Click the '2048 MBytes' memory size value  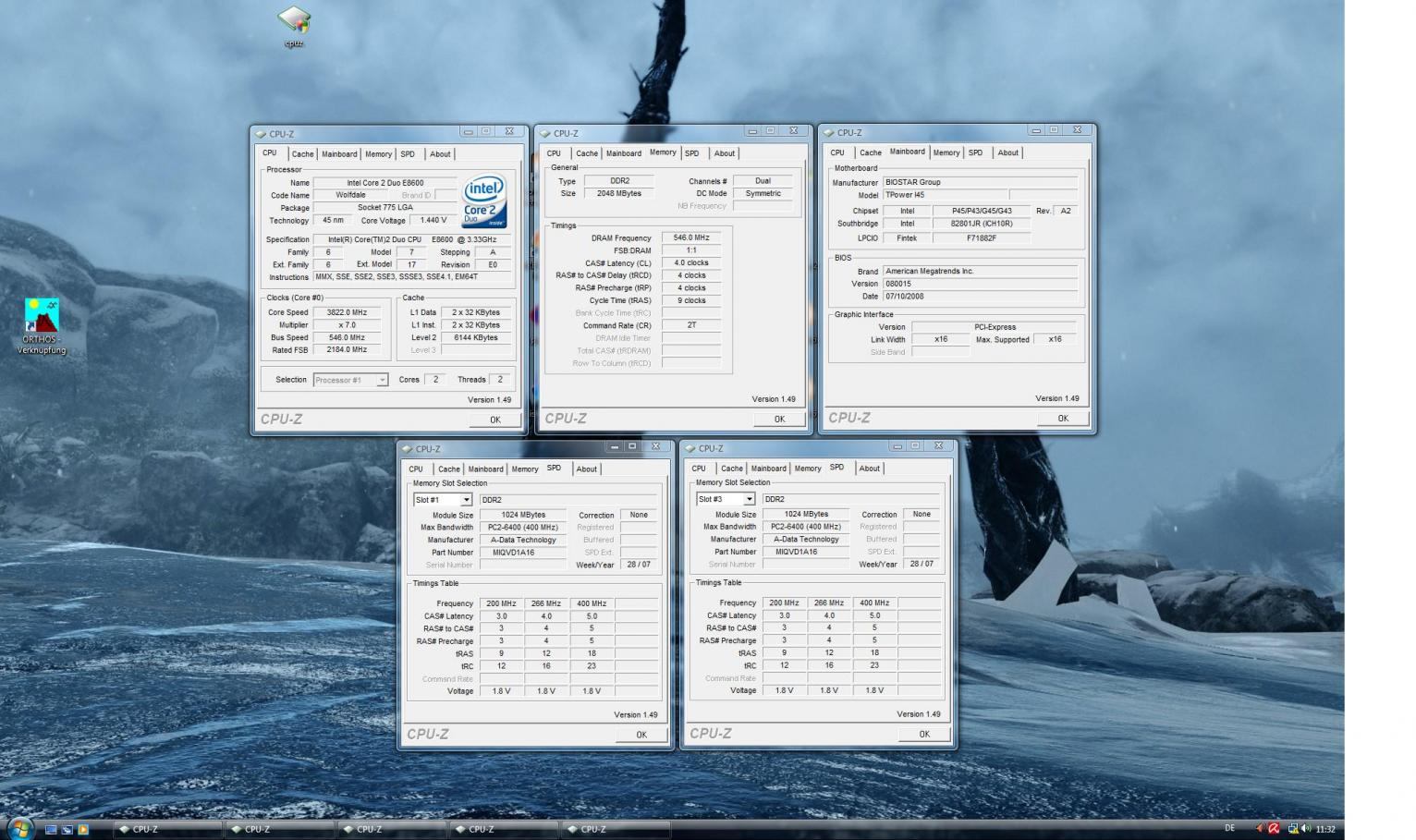pos(619,193)
